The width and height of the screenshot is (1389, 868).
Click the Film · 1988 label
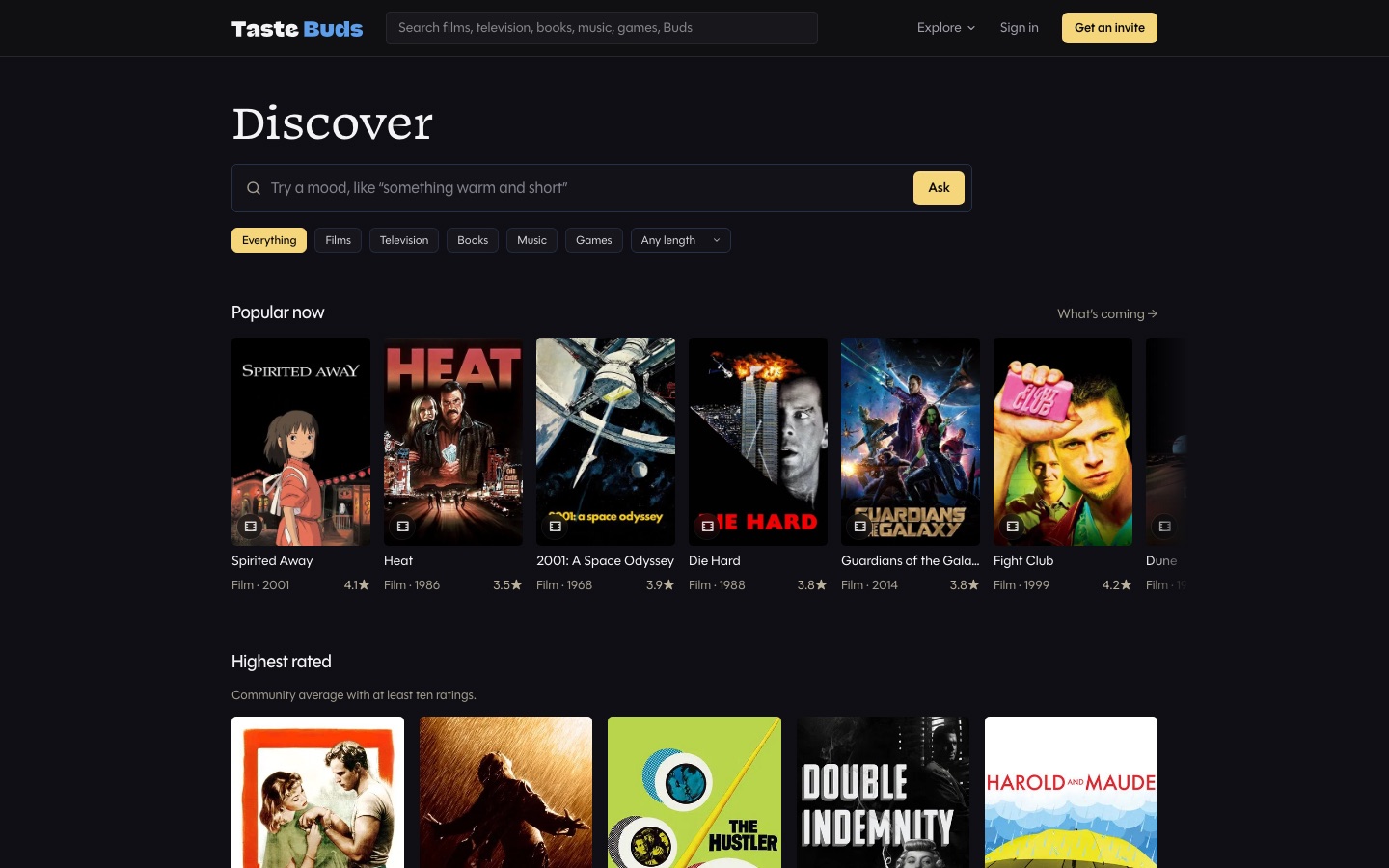click(717, 585)
